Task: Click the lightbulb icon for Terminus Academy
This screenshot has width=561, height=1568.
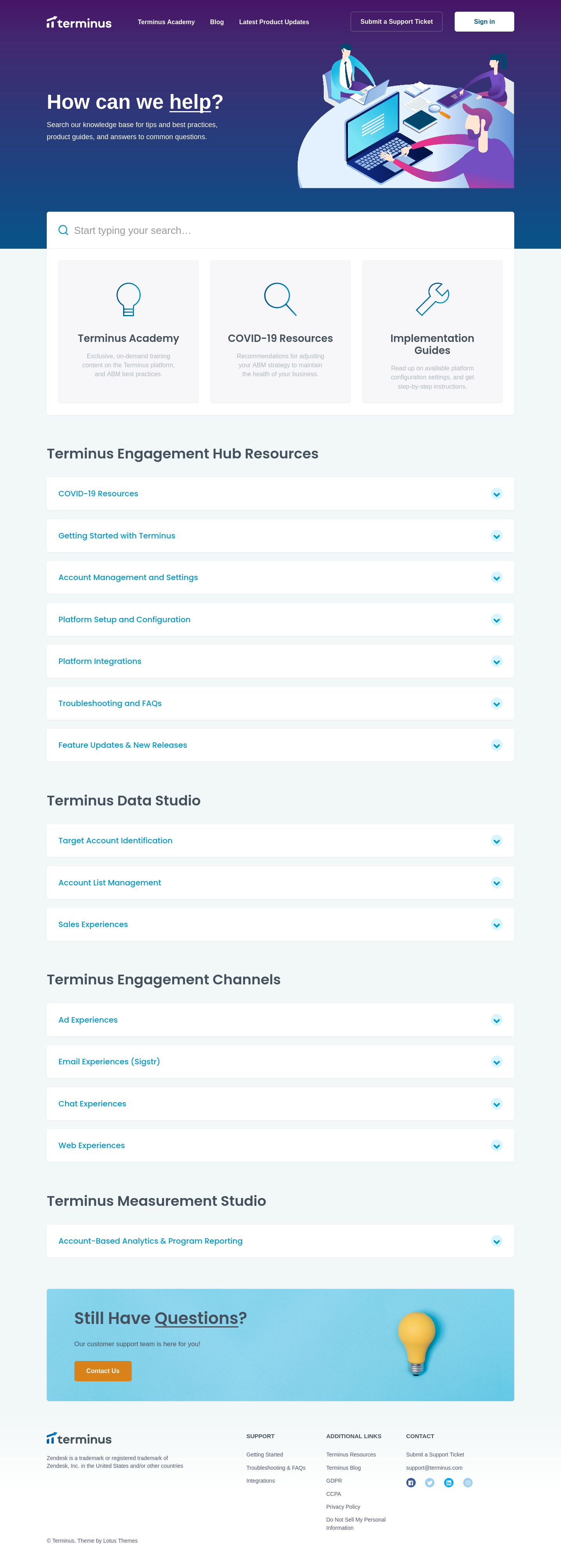Action: pyautogui.click(x=129, y=299)
